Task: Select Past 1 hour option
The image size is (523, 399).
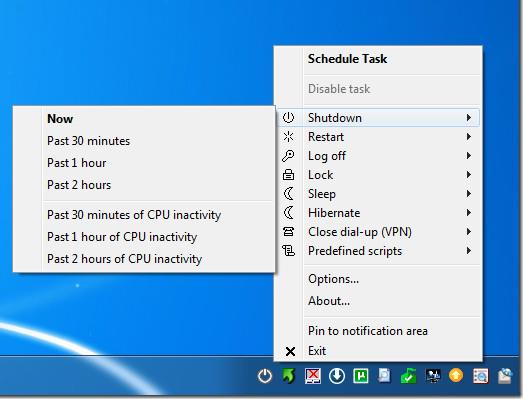Action: pos(77,163)
